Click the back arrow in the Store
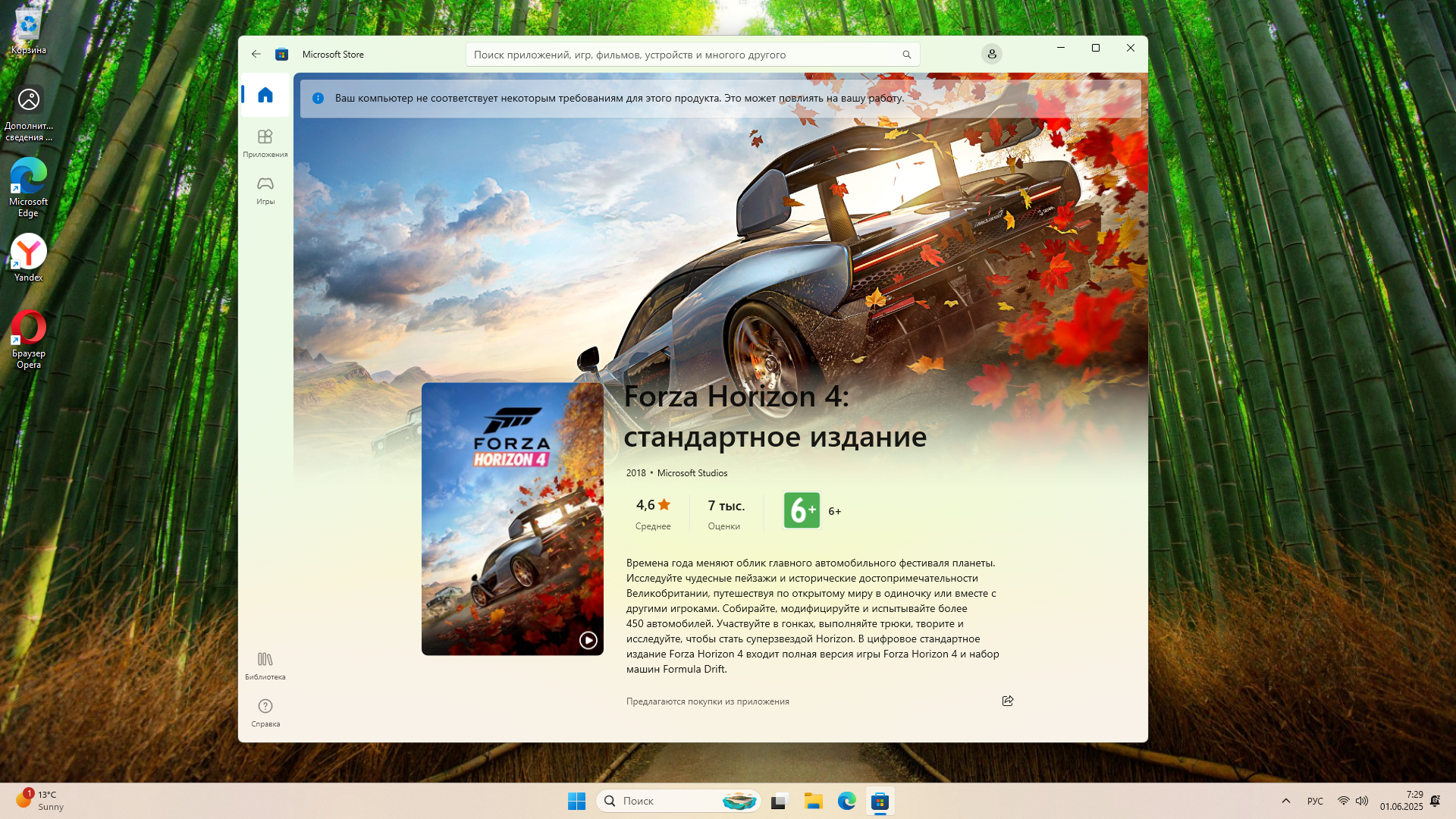 256,54
